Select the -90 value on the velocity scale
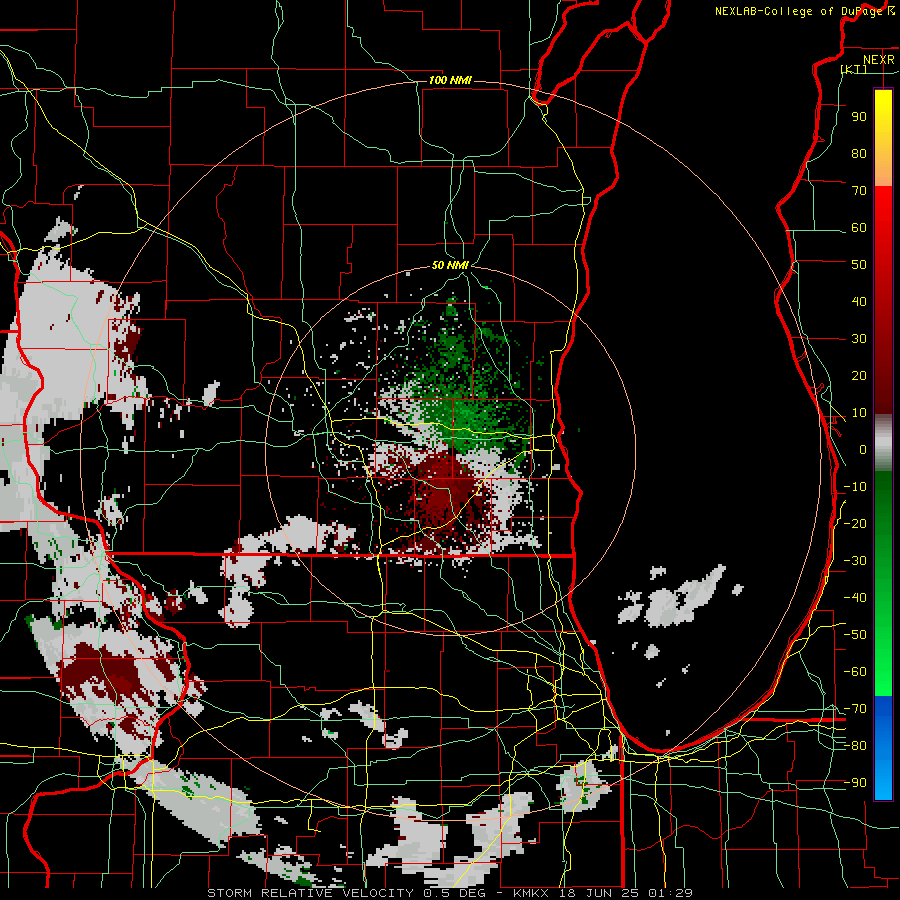 [x=855, y=783]
